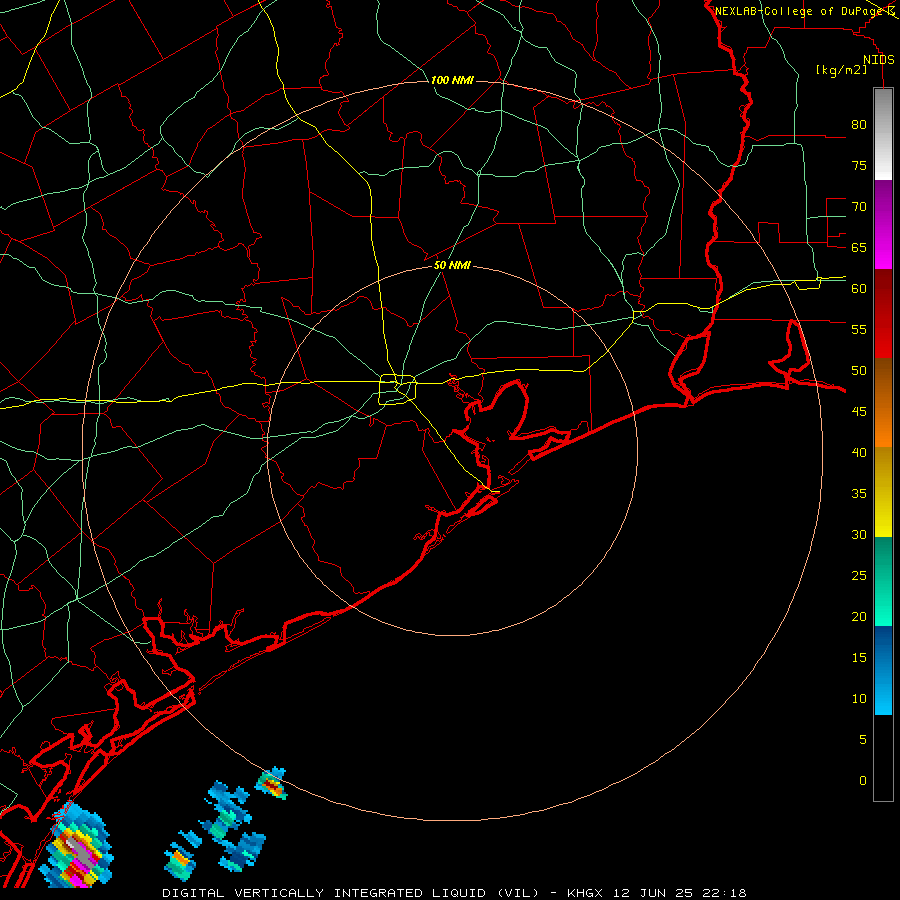
Task: Click the yellow segment of the color bar
Action: pos(883,492)
